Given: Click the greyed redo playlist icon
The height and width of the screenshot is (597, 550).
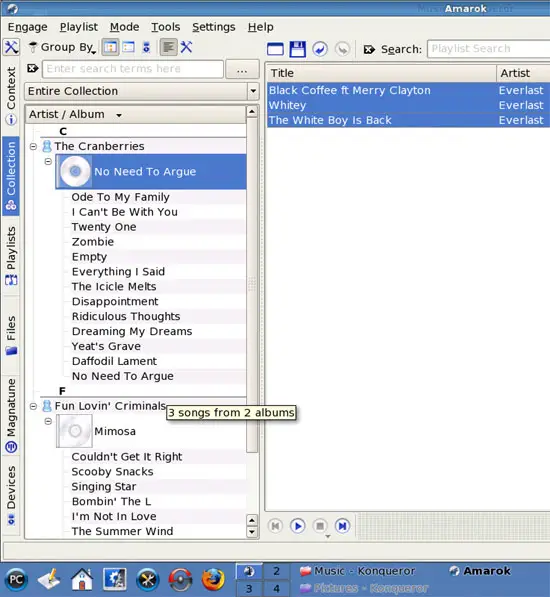Looking at the screenshot, I should tap(343, 49).
